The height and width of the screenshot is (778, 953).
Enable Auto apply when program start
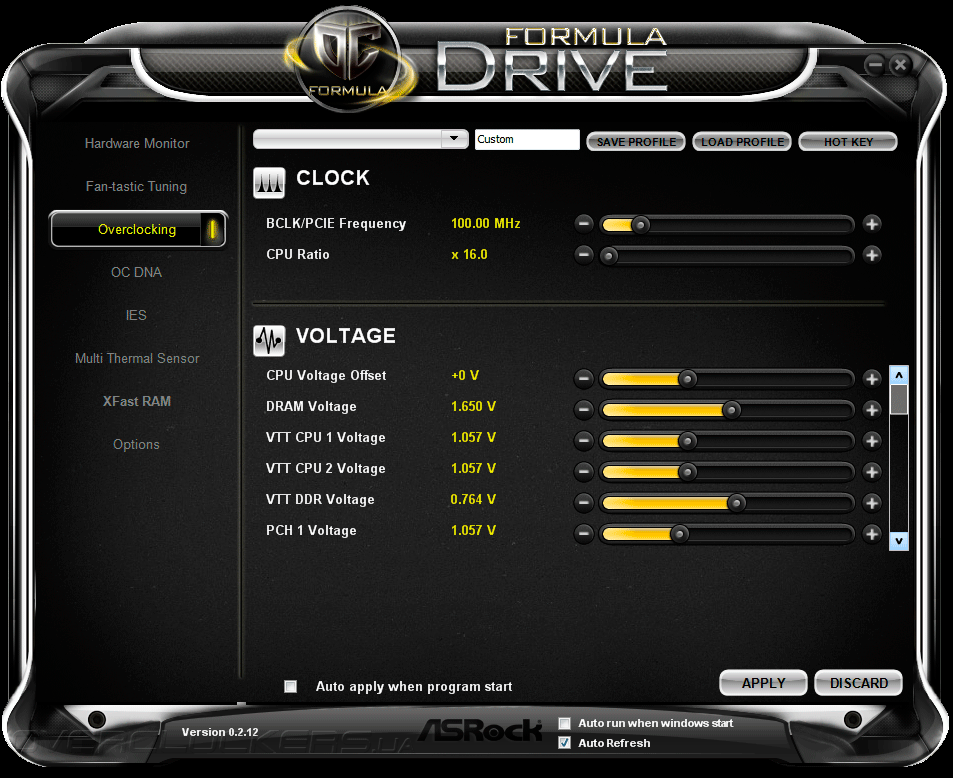(291, 686)
